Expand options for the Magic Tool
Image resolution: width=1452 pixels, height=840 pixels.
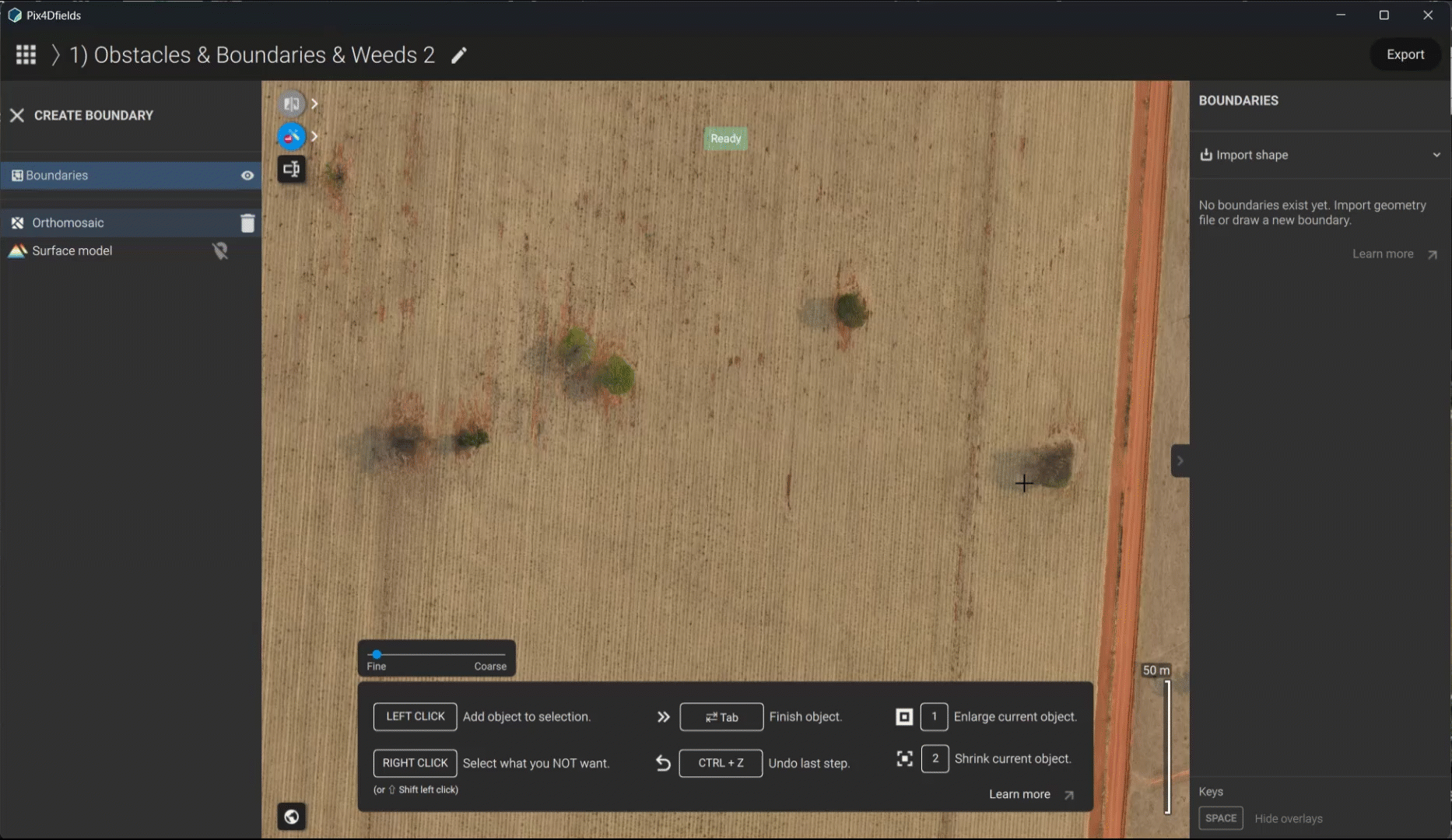314,136
